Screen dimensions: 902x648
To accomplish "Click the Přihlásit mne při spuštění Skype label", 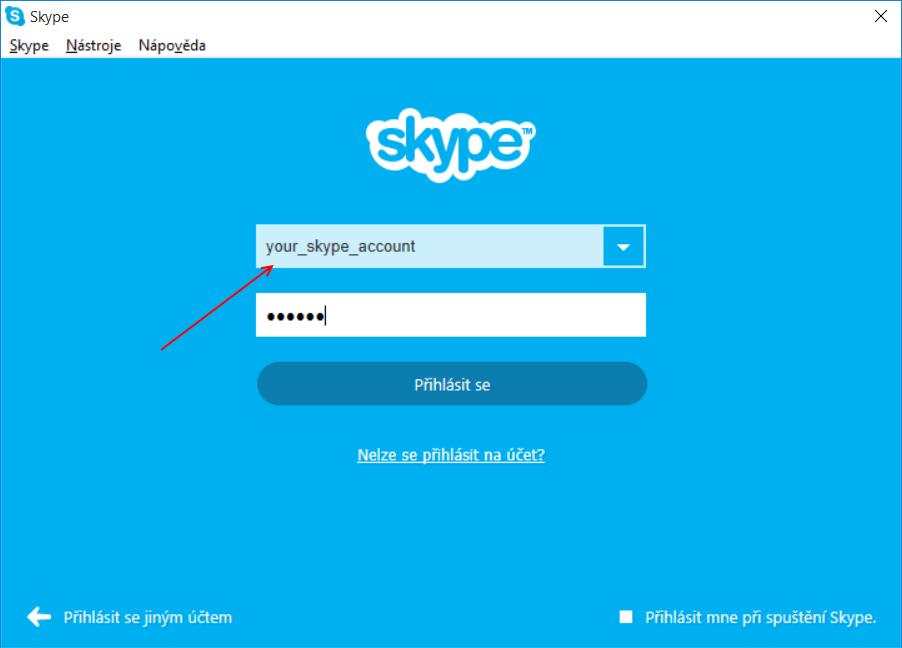I will [x=760, y=617].
